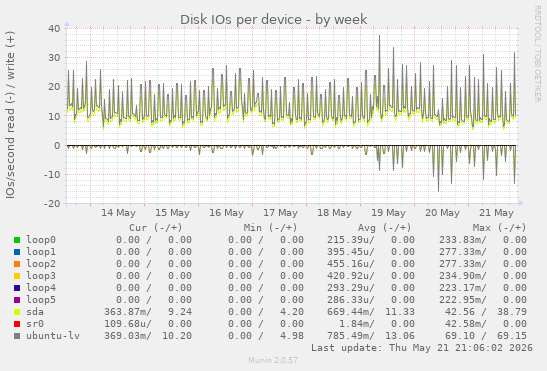Click the 30 y-axis tick label
Screen dimensions: 547x371
(x=54, y=58)
